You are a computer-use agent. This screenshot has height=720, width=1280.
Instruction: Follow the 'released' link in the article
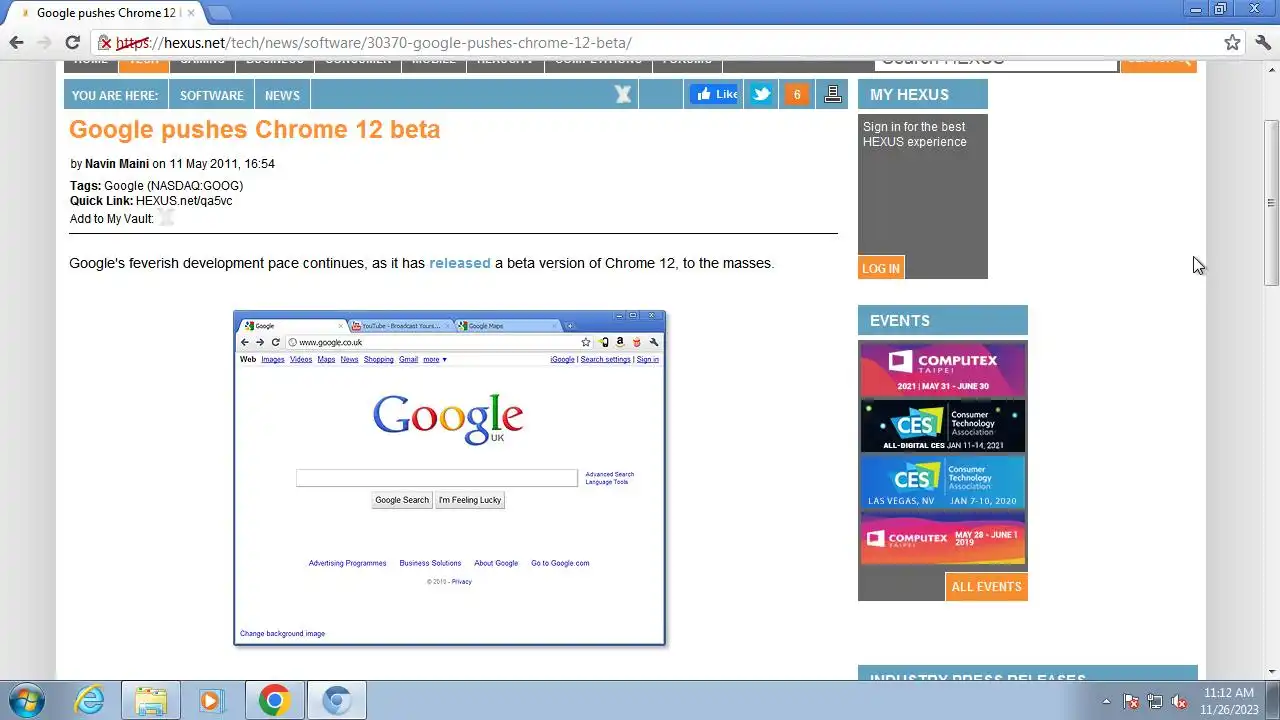(x=460, y=263)
